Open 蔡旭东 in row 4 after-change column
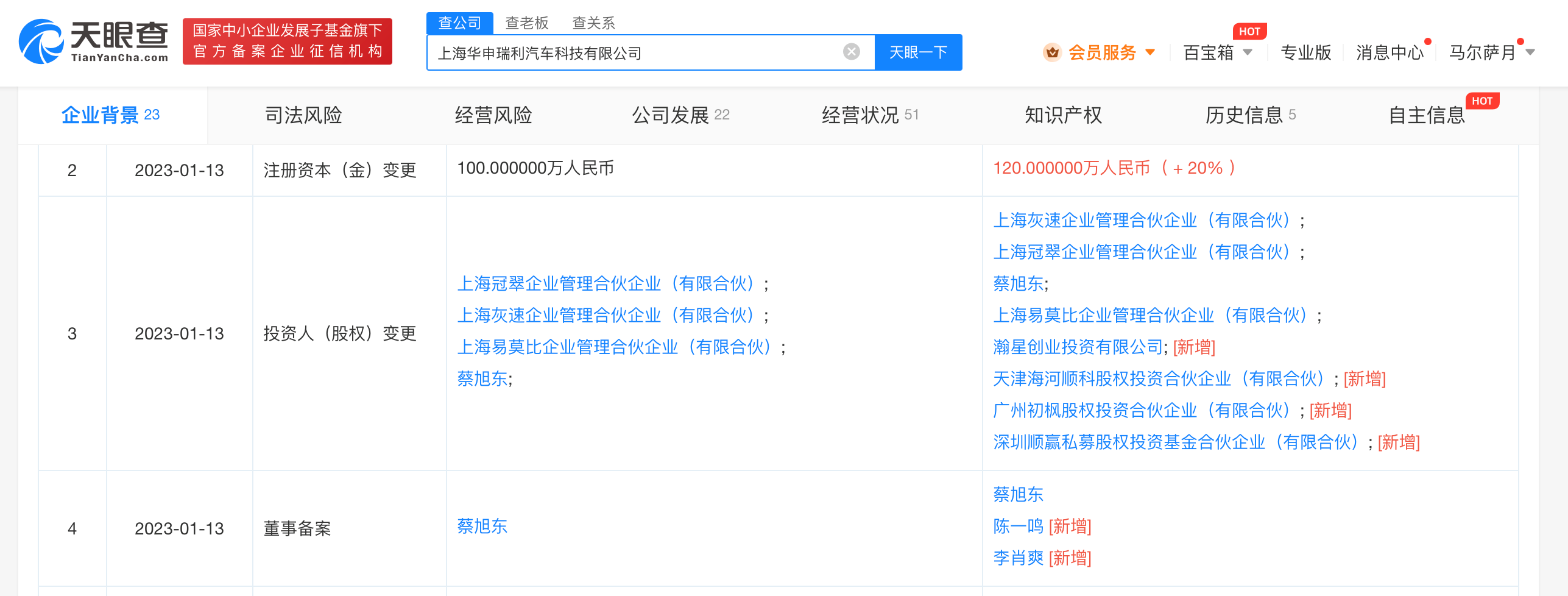The height and width of the screenshot is (596, 1568). 1018,494
